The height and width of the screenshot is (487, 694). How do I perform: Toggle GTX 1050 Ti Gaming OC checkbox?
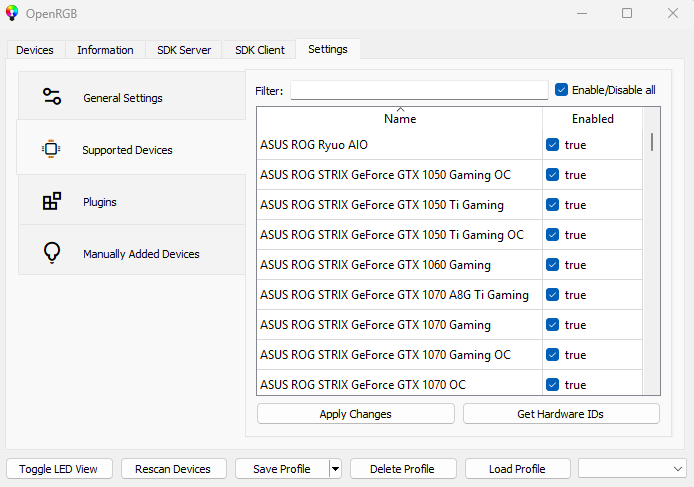552,235
